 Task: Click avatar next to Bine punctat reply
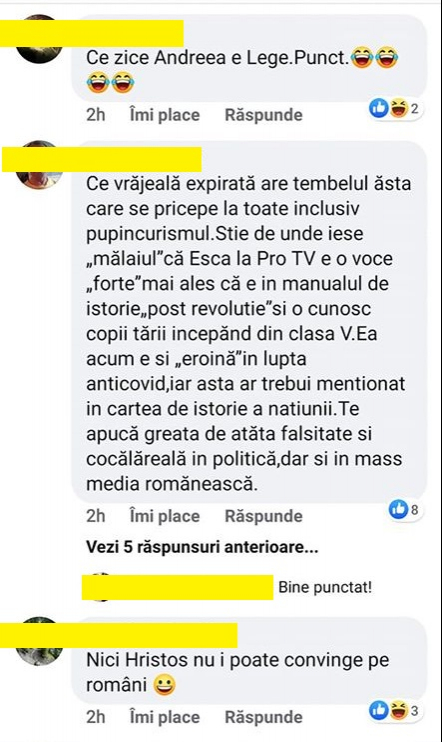102,587
